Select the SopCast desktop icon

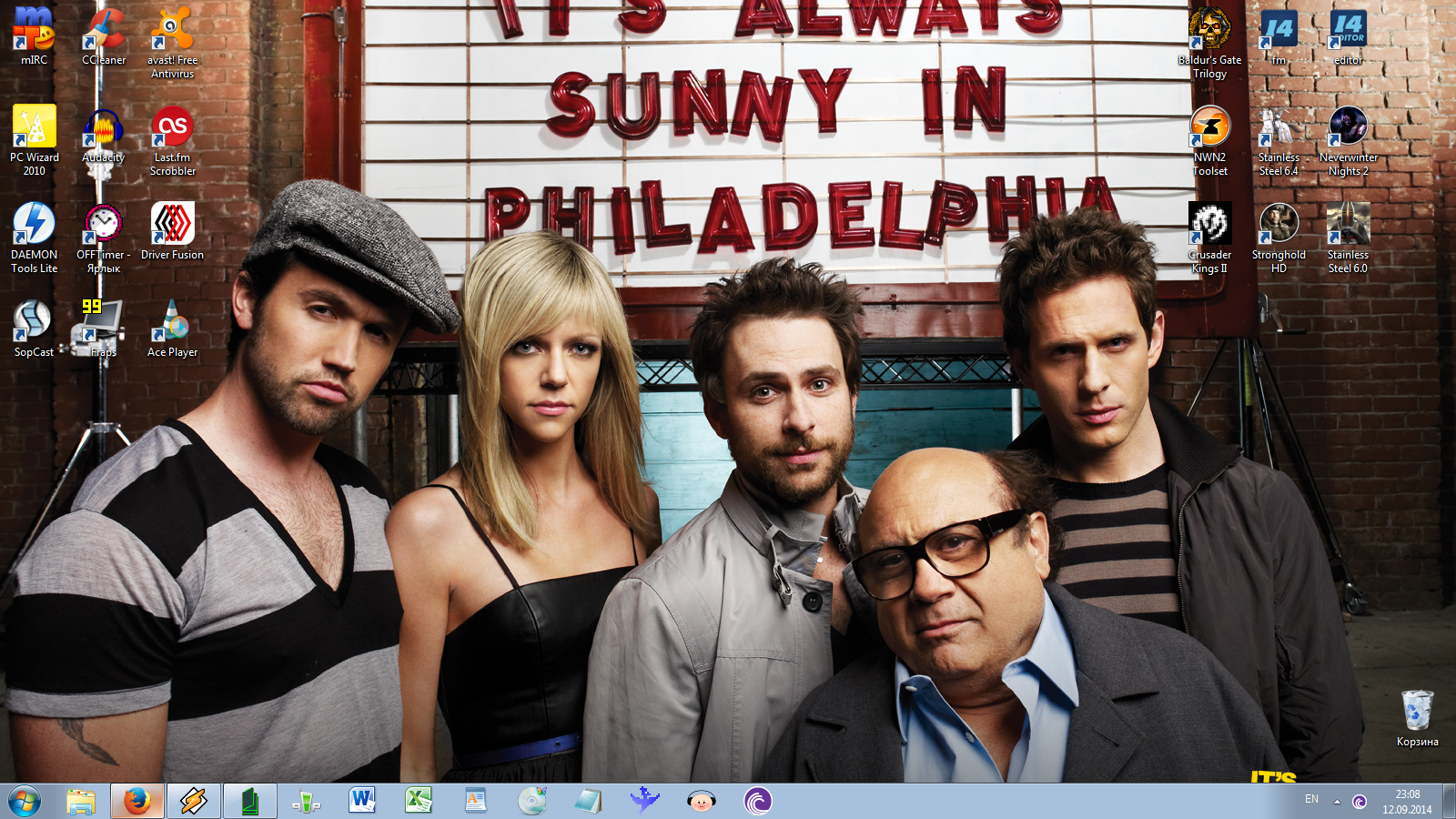pos(34,329)
